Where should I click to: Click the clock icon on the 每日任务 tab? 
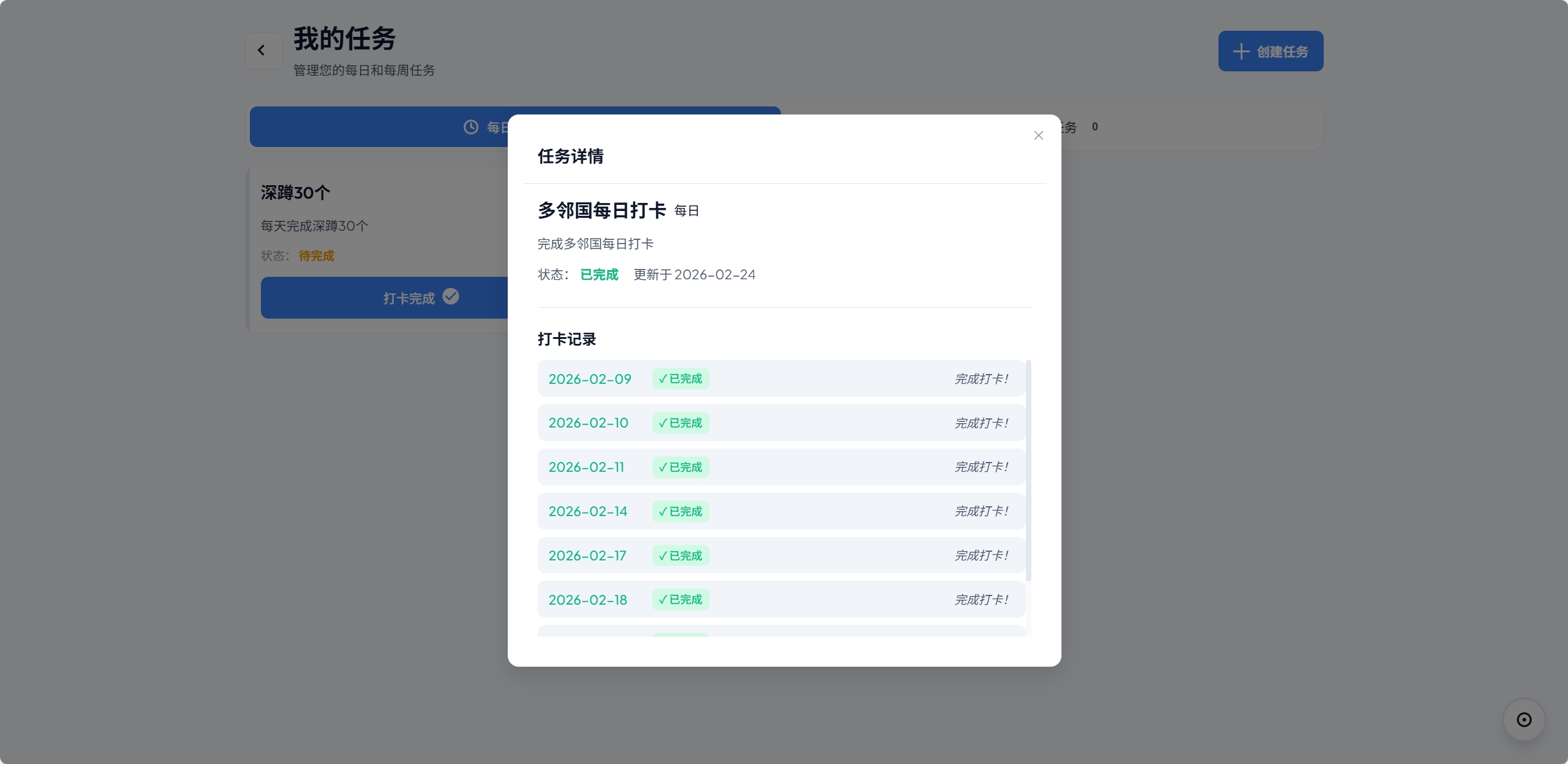pyautogui.click(x=470, y=127)
